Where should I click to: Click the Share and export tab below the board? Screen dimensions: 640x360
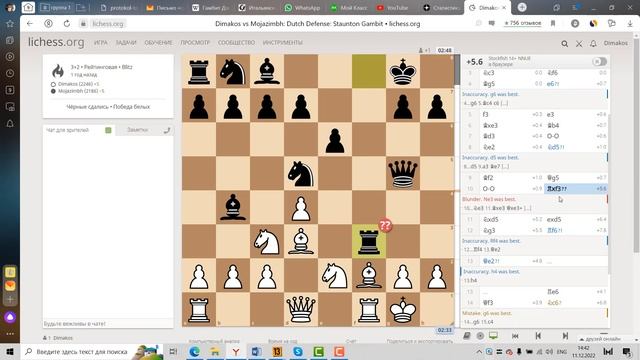[x=419, y=341]
